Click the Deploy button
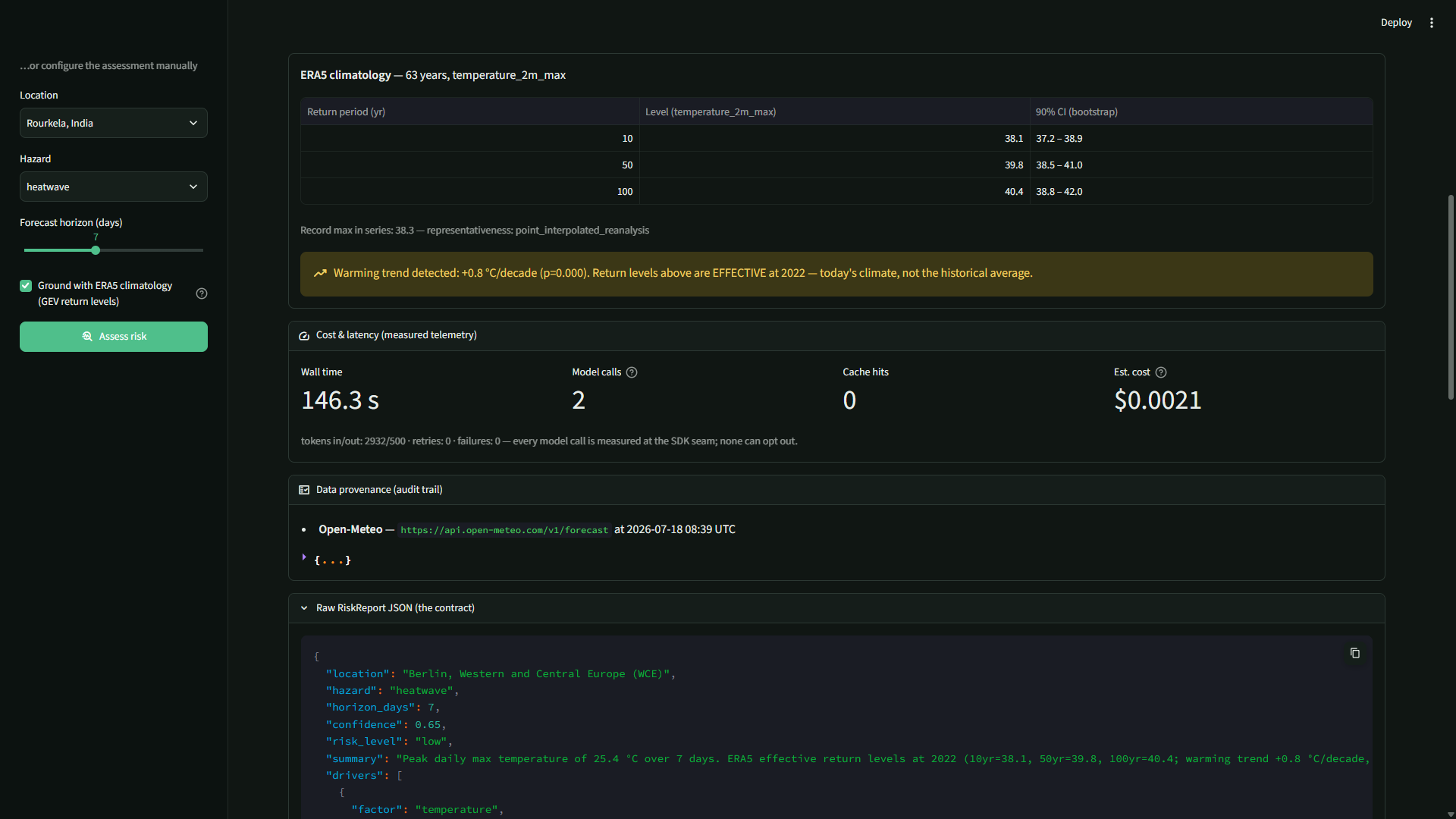1456x819 pixels. point(1396,23)
